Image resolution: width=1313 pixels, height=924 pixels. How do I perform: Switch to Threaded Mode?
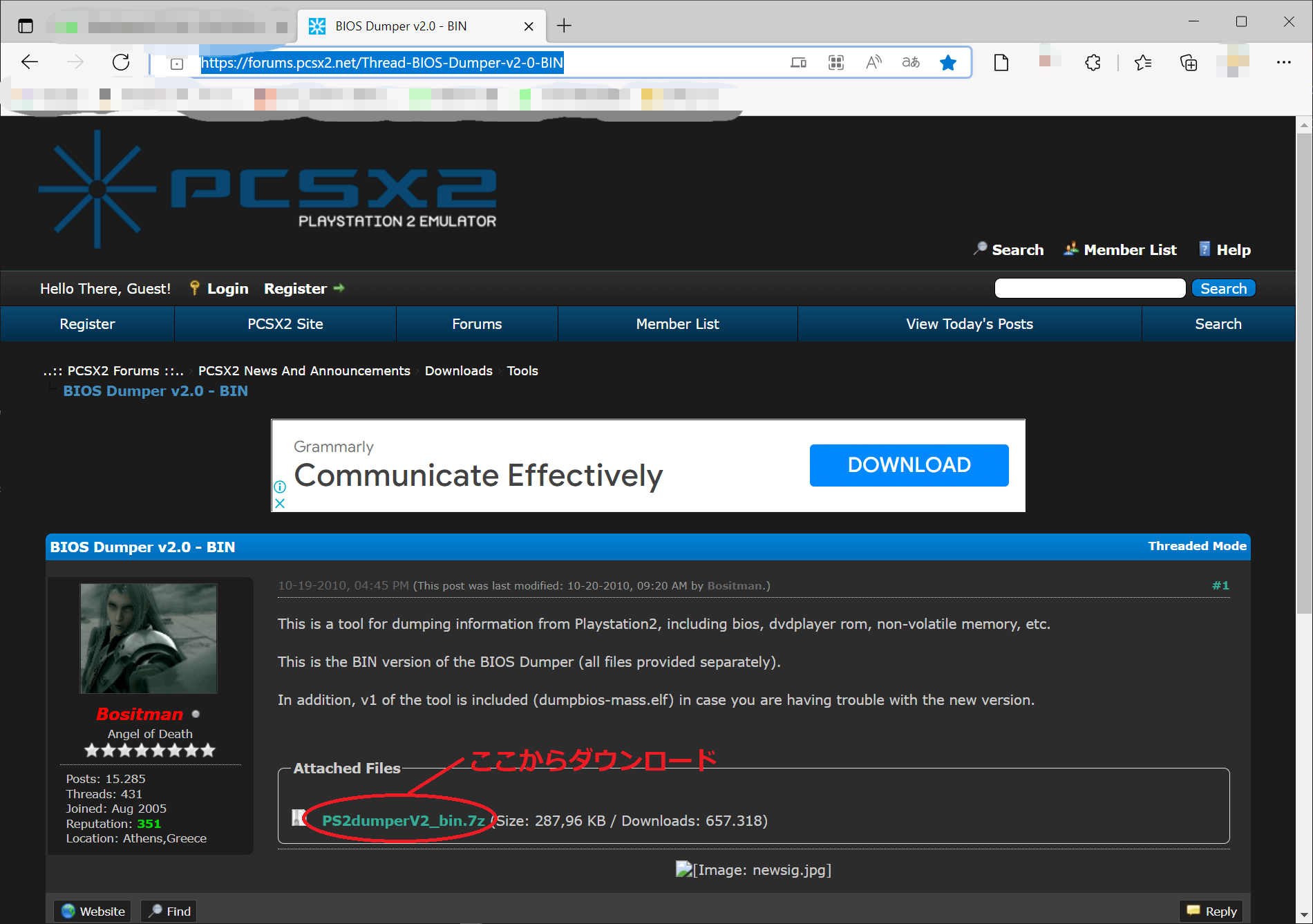[1197, 546]
